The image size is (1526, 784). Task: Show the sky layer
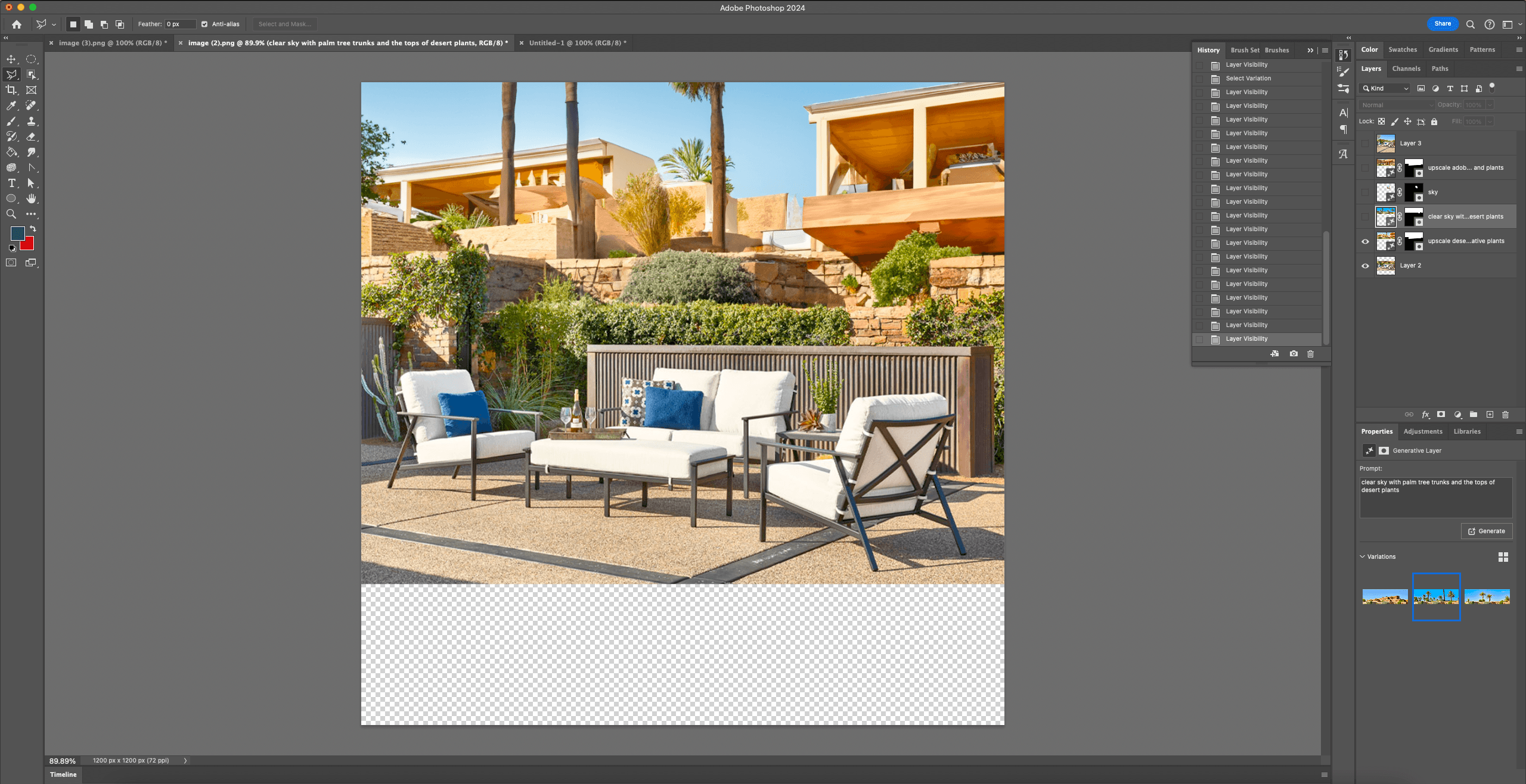(x=1365, y=192)
